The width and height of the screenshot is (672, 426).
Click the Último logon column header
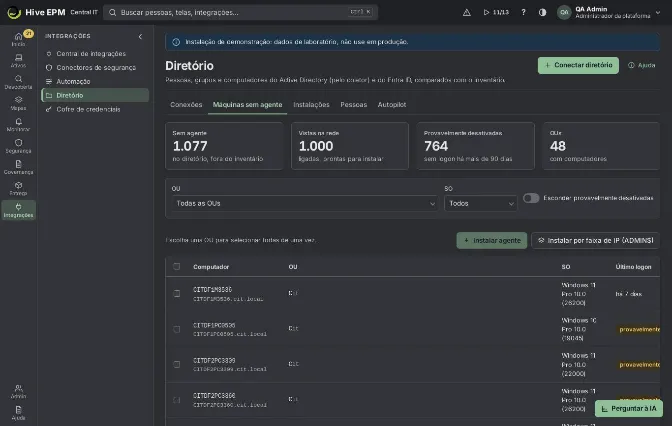[x=633, y=267]
